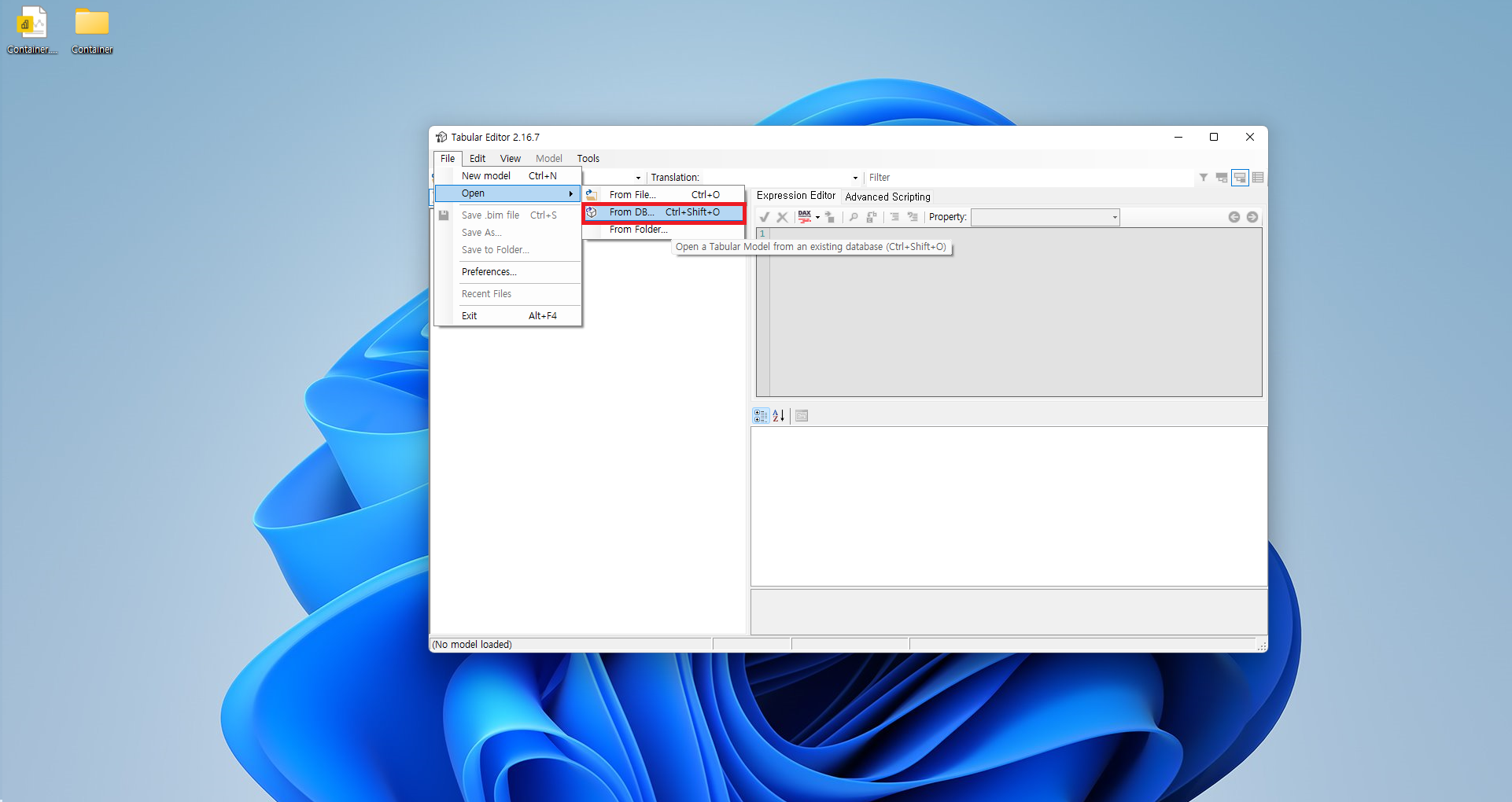Click the Filter input field
This screenshot has width=1512, height=802.
pyautogui.click(x=1029, y=178)
